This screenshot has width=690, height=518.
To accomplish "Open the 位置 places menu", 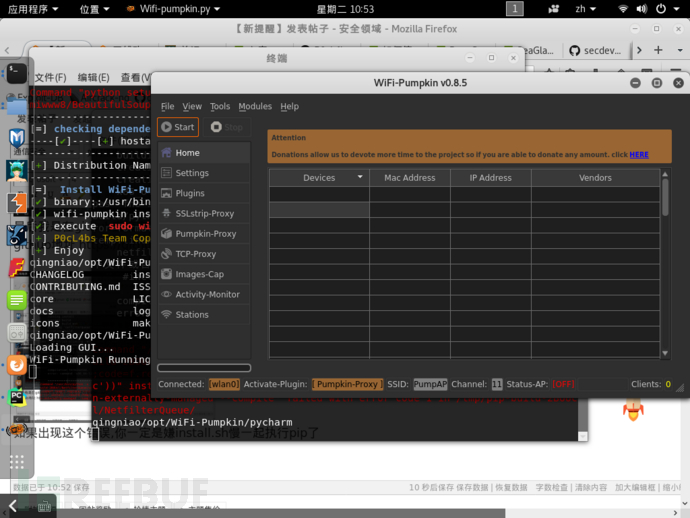I will (94, 9).
